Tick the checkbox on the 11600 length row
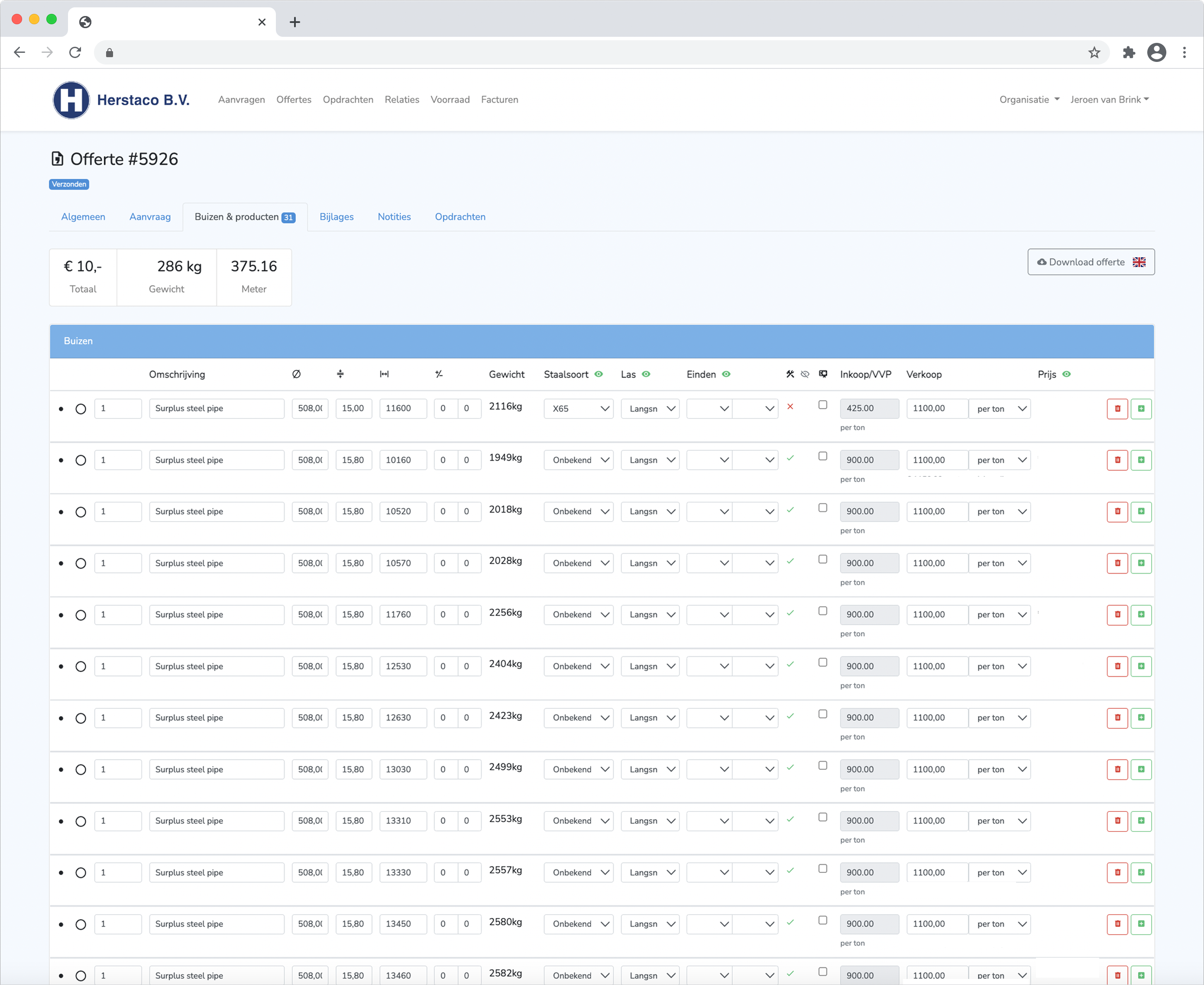 click(822, 404)
